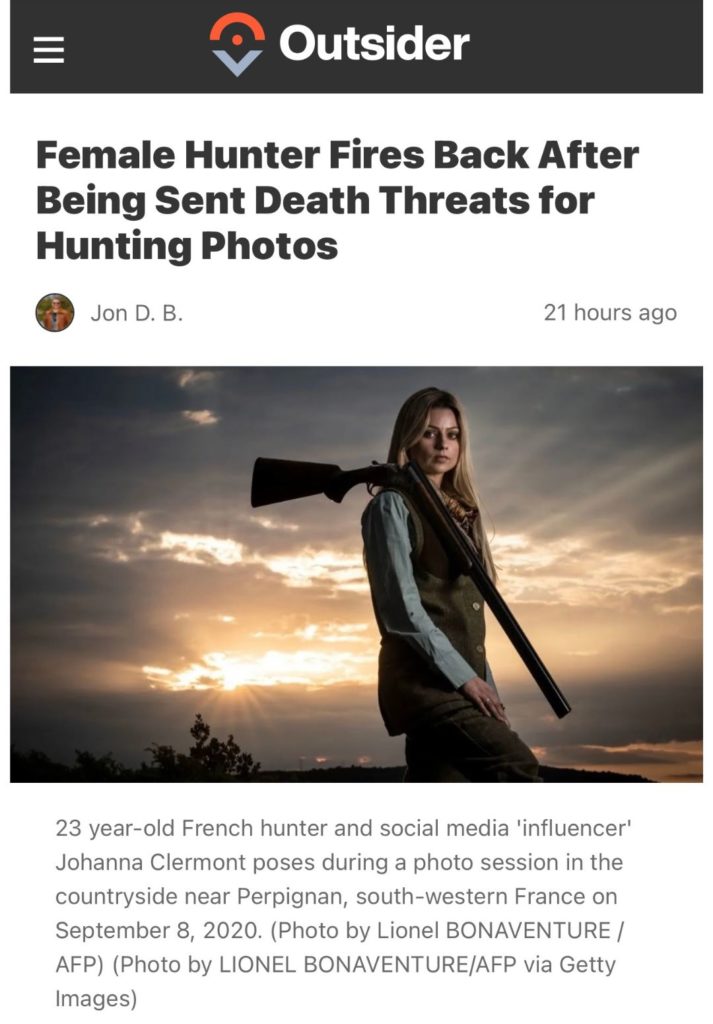This screenshot has height=1024, width=713.
Task: Select the caption's first line about French hunter
Action: (343, 828)
